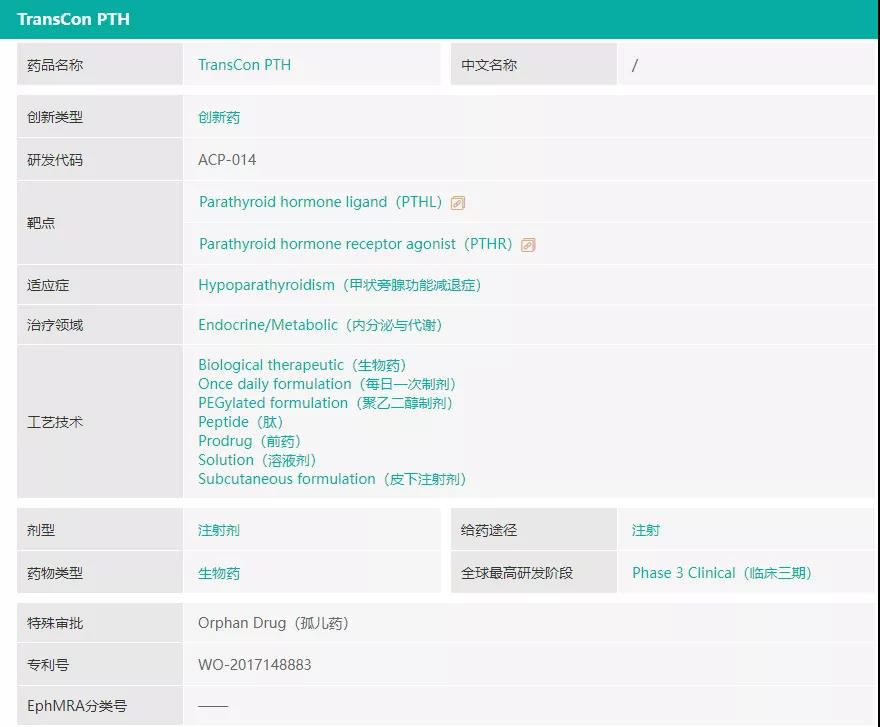Click the 工艺技术 field label
The width and height of the screenshot is (880, 727).
click(55, 422)
